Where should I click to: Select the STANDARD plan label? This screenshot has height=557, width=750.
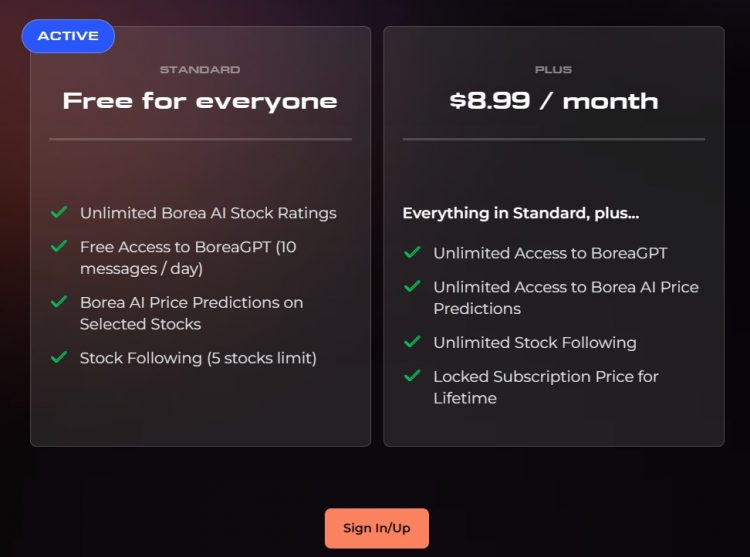[200, 70]
